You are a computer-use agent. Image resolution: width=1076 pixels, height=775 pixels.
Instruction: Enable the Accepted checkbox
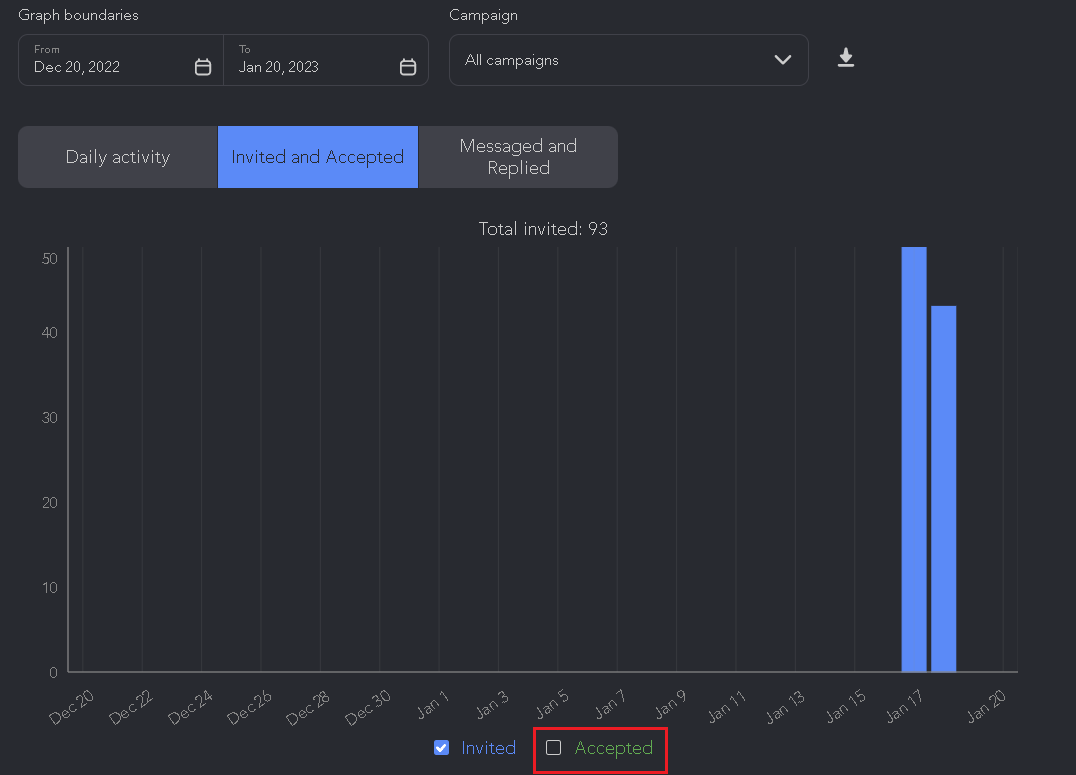click(553, 748)
